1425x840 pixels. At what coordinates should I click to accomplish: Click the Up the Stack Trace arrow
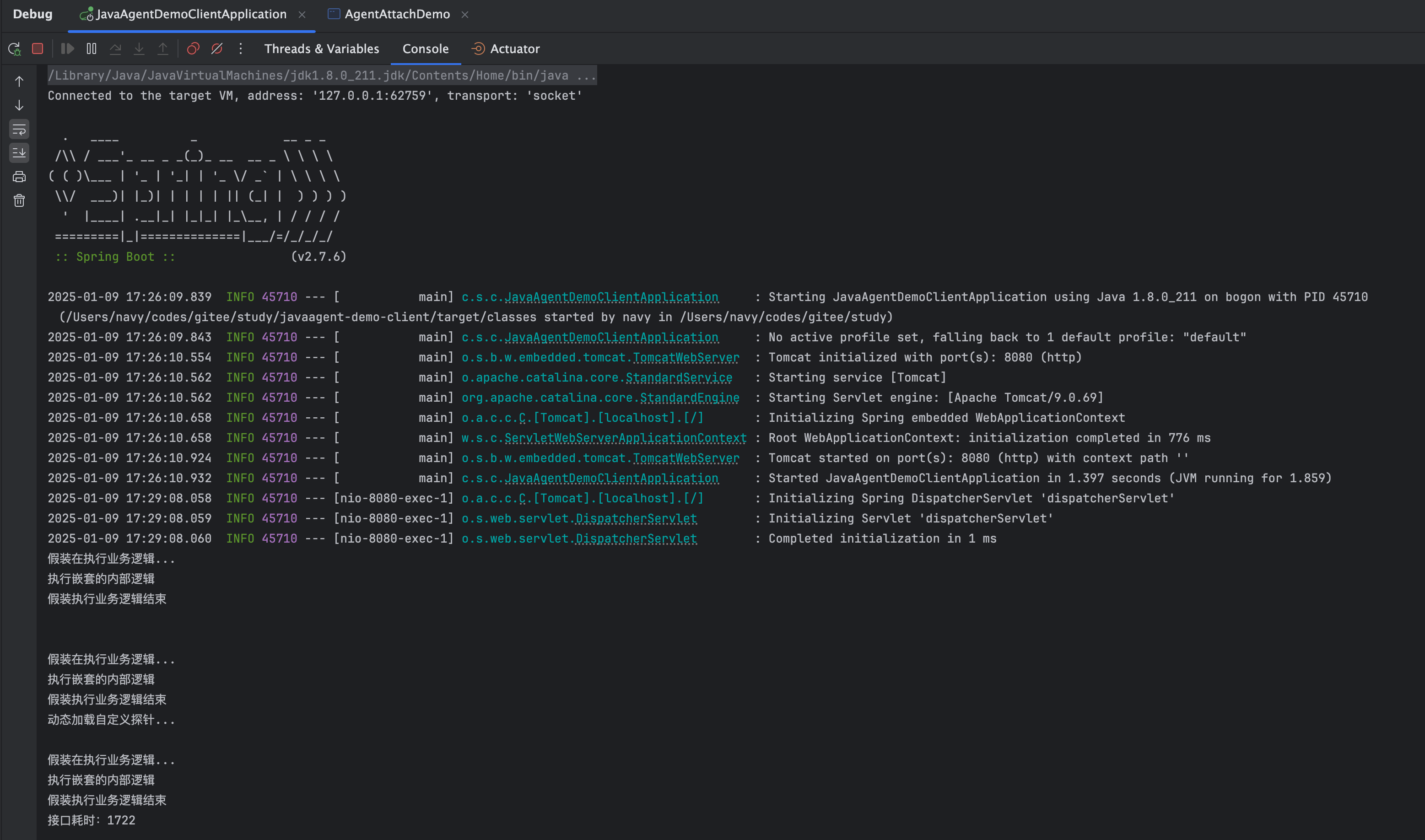(19, 81)
